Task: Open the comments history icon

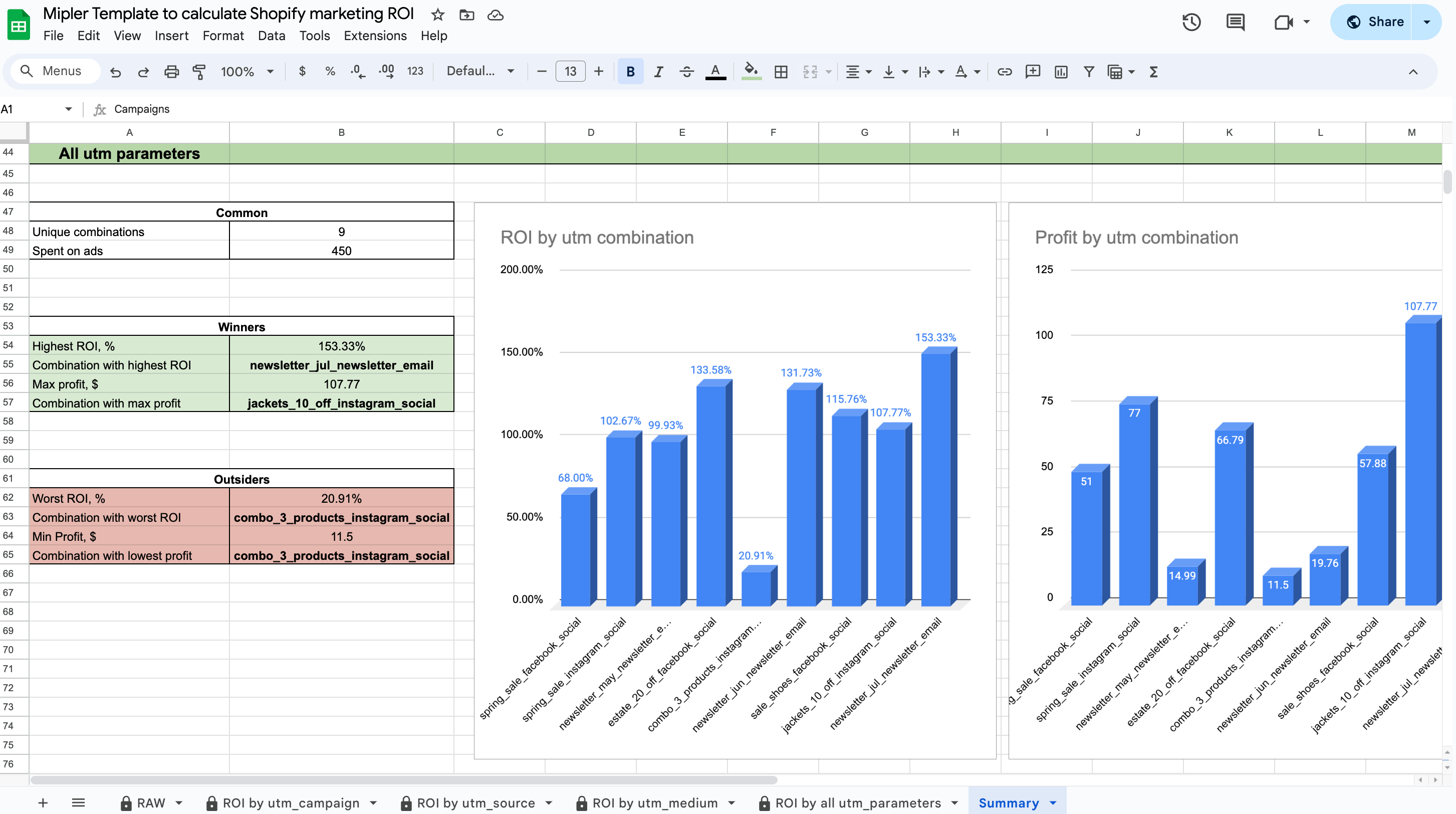Action: [1235, 22]
